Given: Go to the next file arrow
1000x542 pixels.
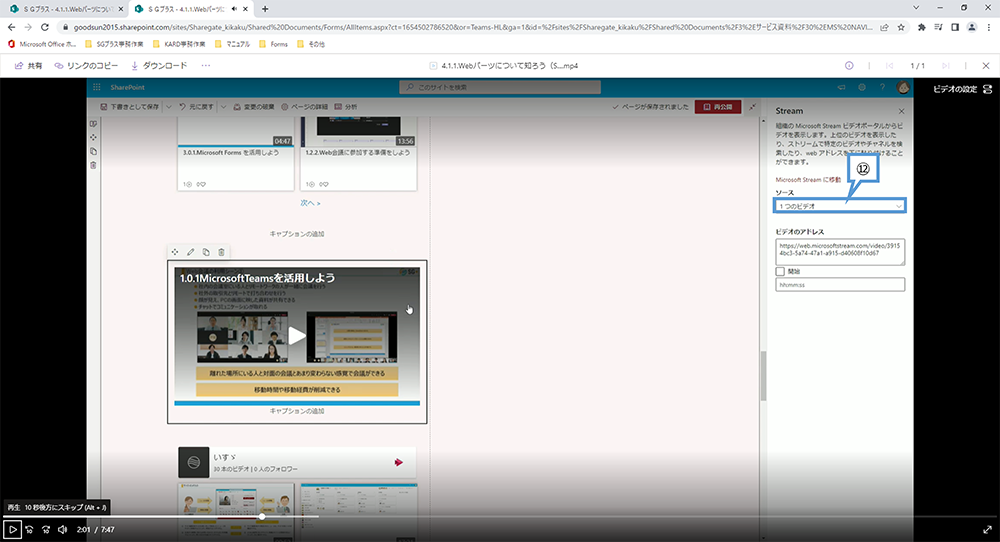Looking at the screenshot, I should (x=946, y=66).
